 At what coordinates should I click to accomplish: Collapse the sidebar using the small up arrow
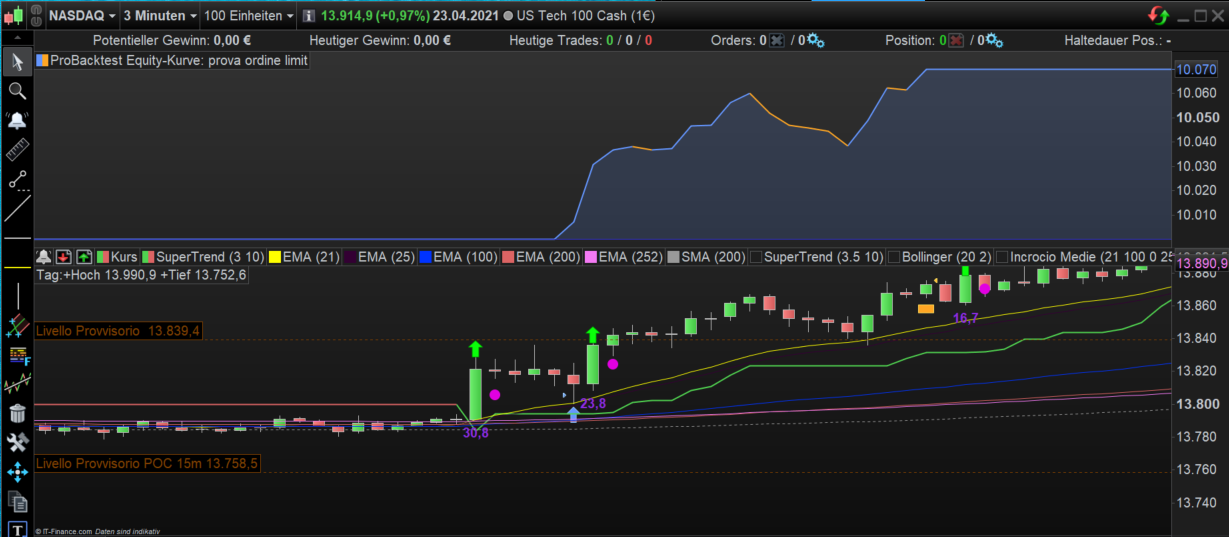point(17,37)
